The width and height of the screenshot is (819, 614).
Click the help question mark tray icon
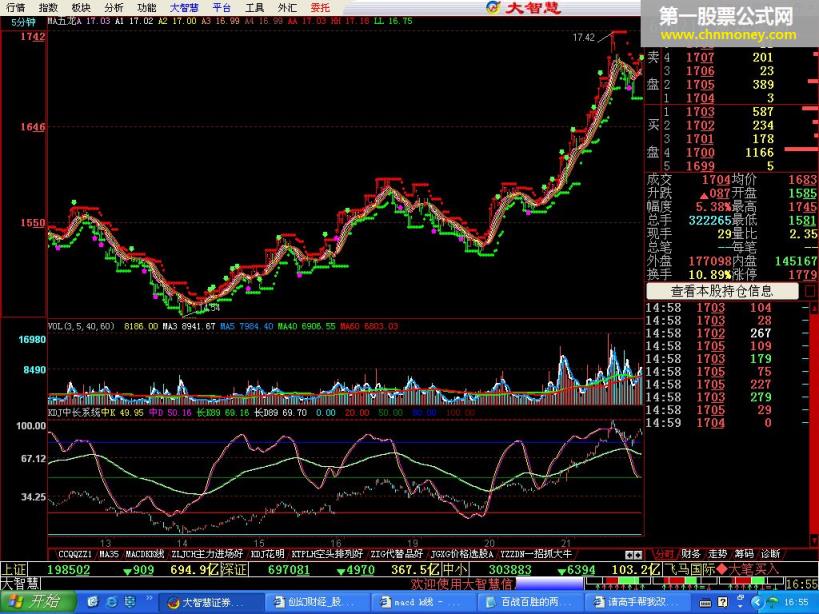click(x=722, y=603)
